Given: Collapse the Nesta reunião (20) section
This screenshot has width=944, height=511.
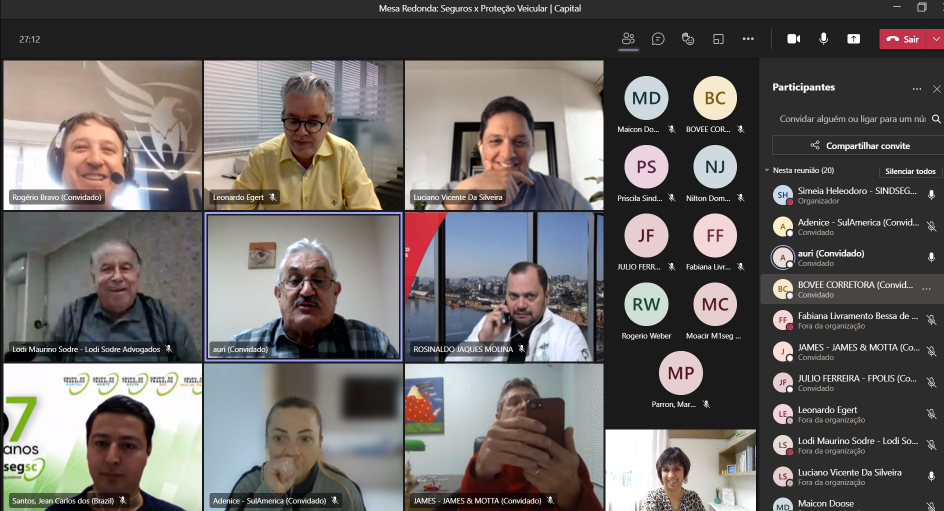Looking at the screenshot, I should (x=767, y=171).
